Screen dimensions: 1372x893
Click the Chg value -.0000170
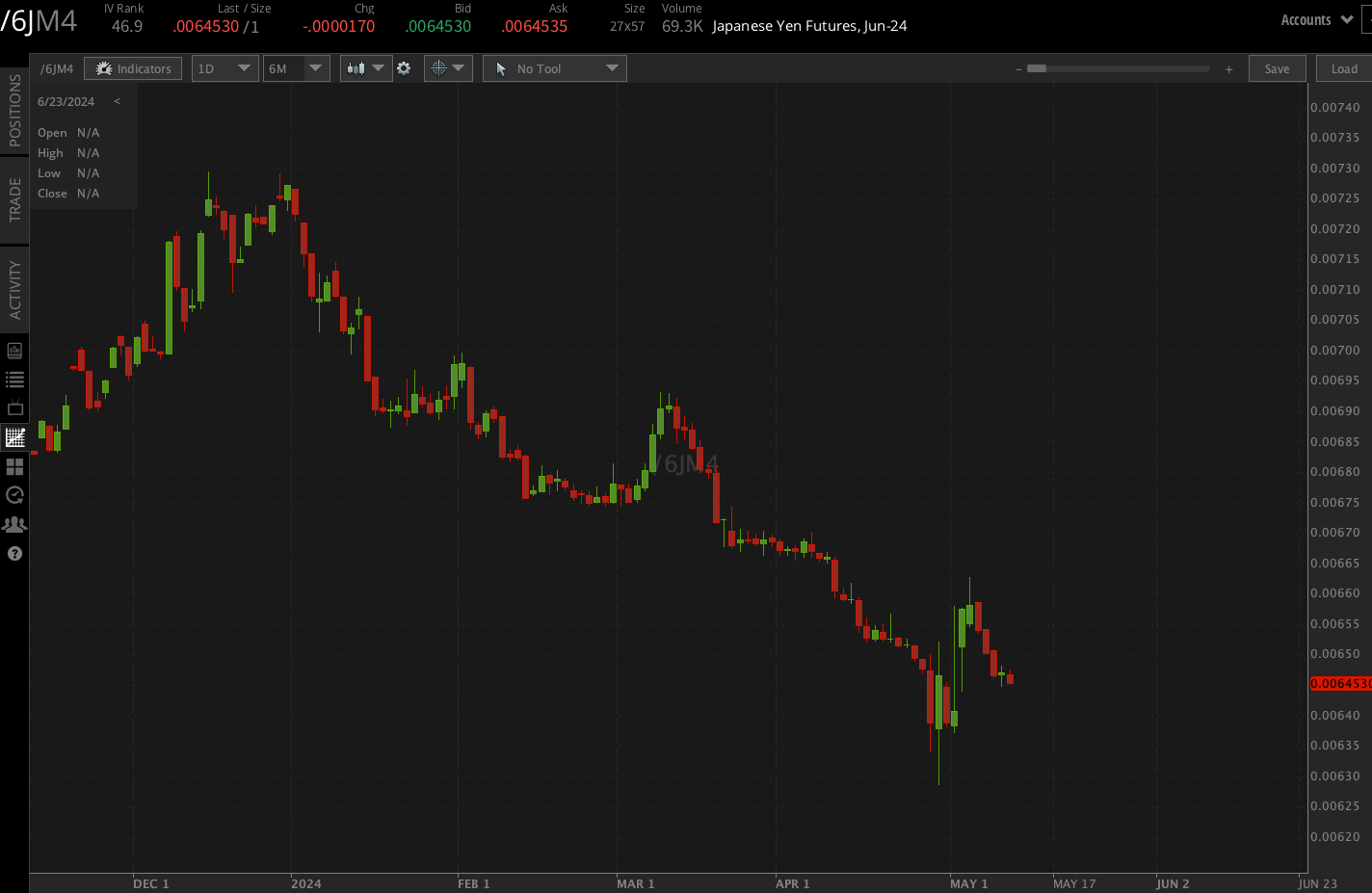pos(338,27)
